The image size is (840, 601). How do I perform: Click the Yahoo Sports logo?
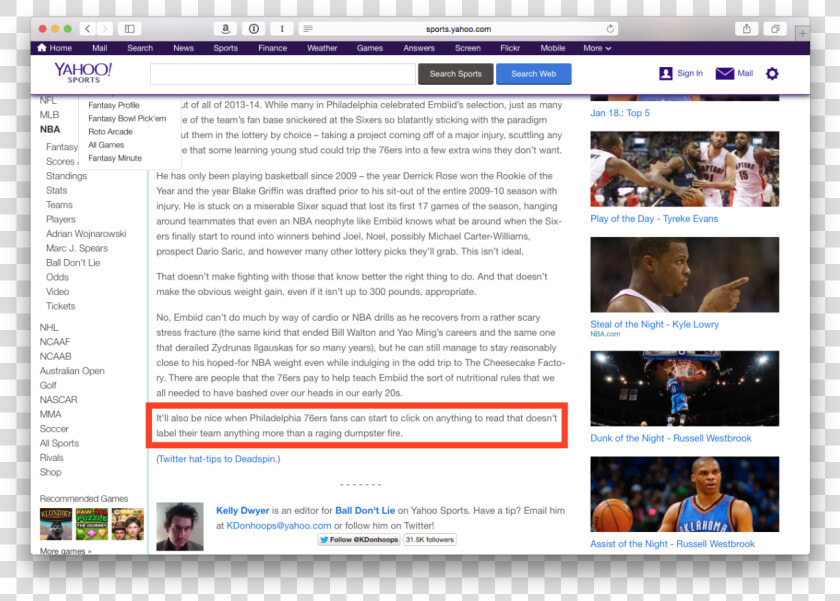(x=83, y=73)
